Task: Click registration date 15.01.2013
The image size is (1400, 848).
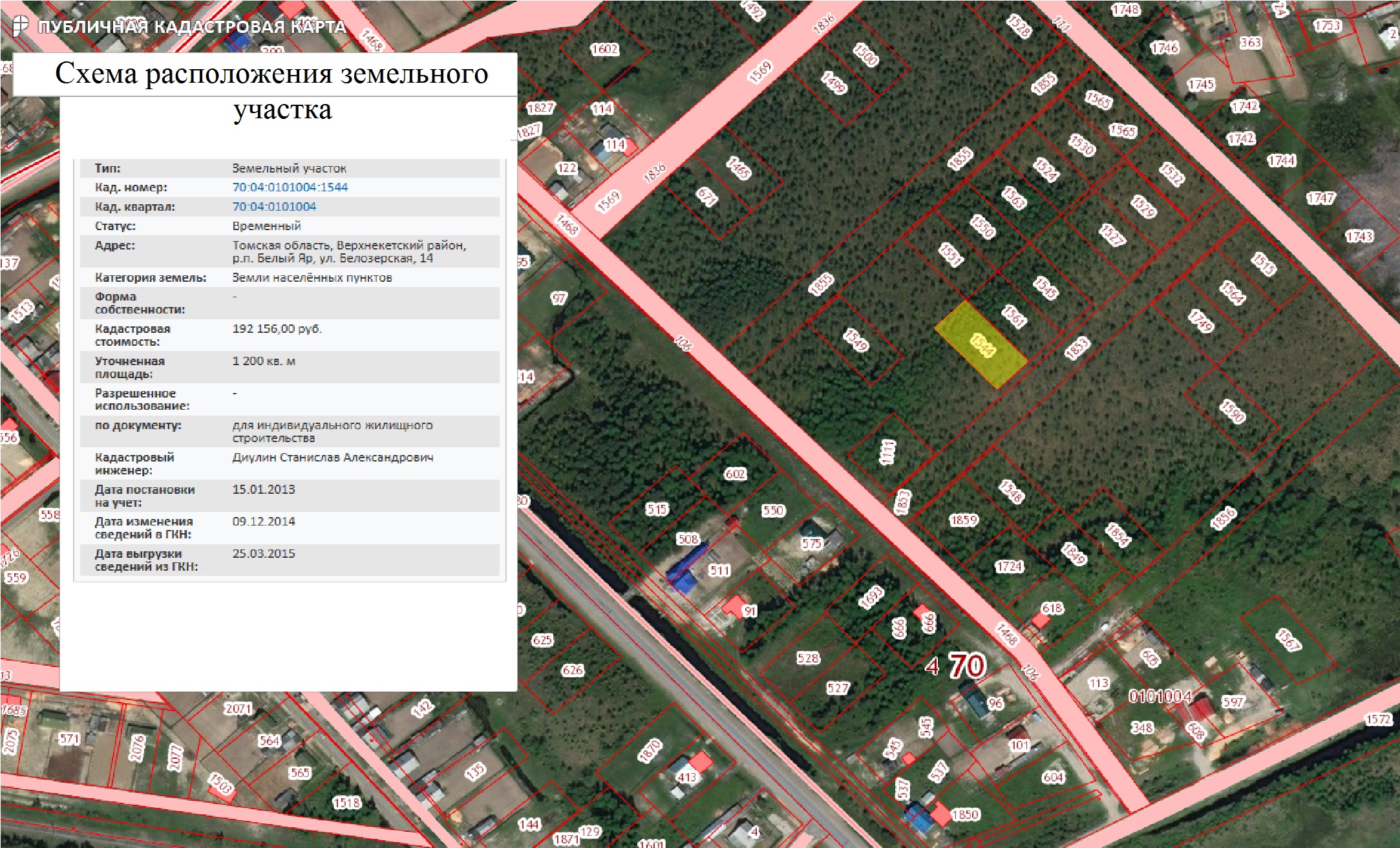Action: pyautogui.click(x=264, y=489)
